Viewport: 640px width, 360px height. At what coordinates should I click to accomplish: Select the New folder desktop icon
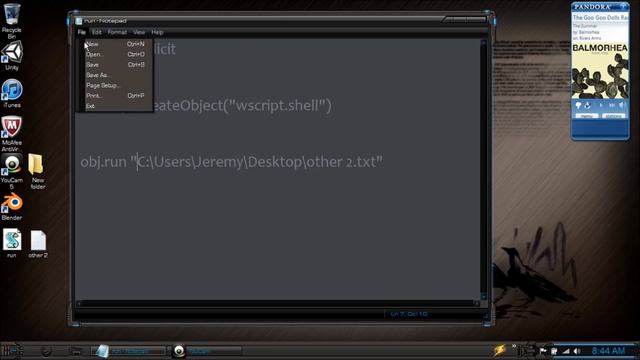tap(38, 171)
